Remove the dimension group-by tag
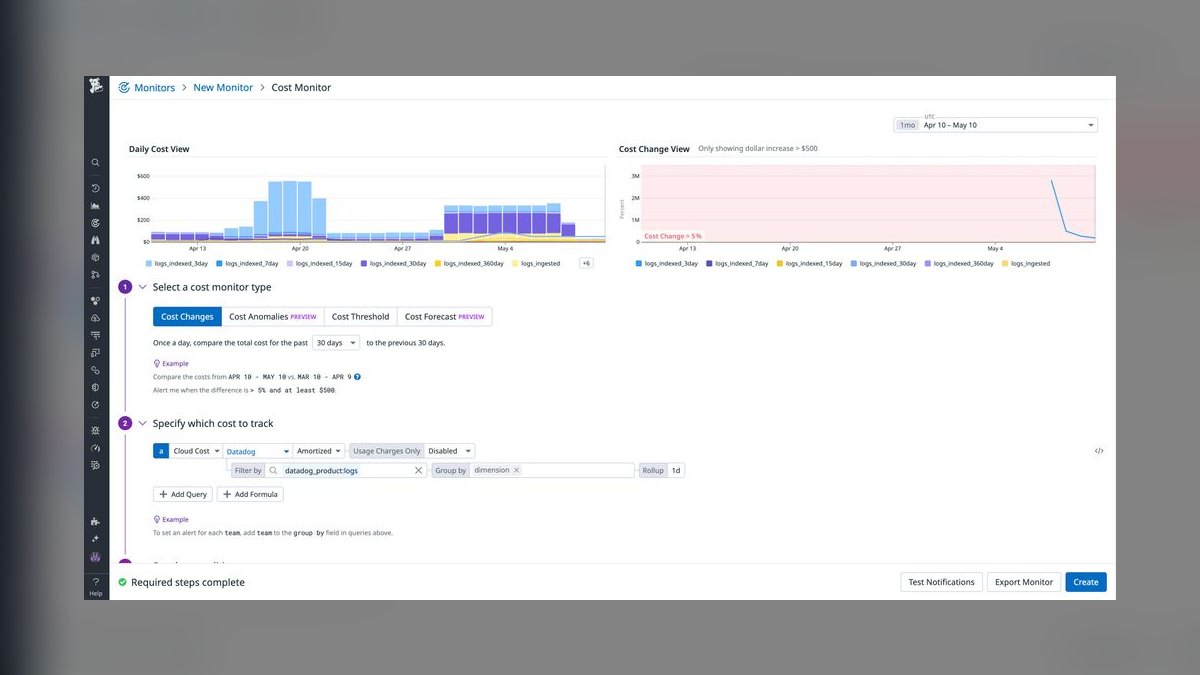Viewport: 1200px width, 675px height. click(x=516, y=470)
